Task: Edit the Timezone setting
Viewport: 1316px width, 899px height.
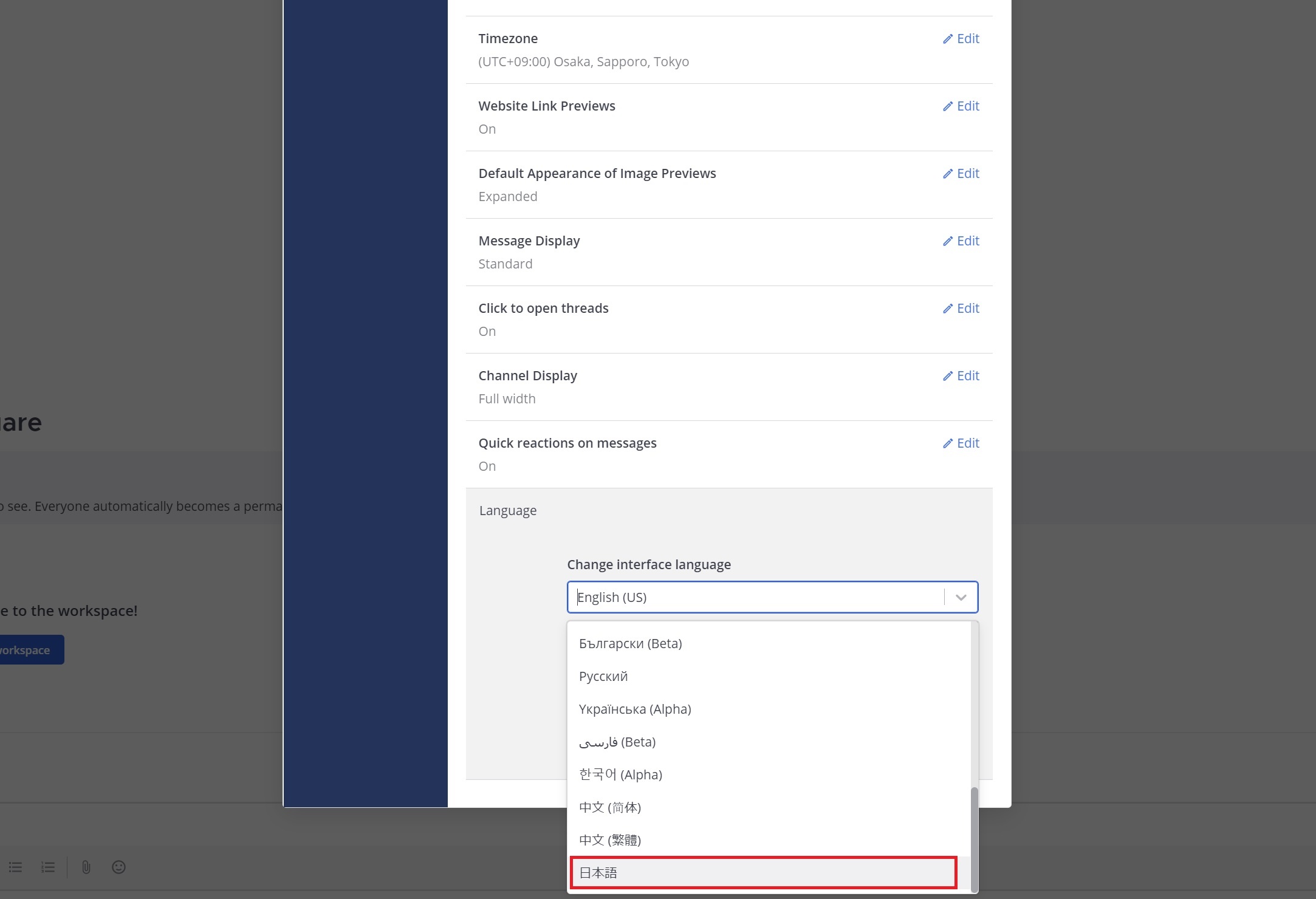Action: pyautogui.click(x=961, y=39)
